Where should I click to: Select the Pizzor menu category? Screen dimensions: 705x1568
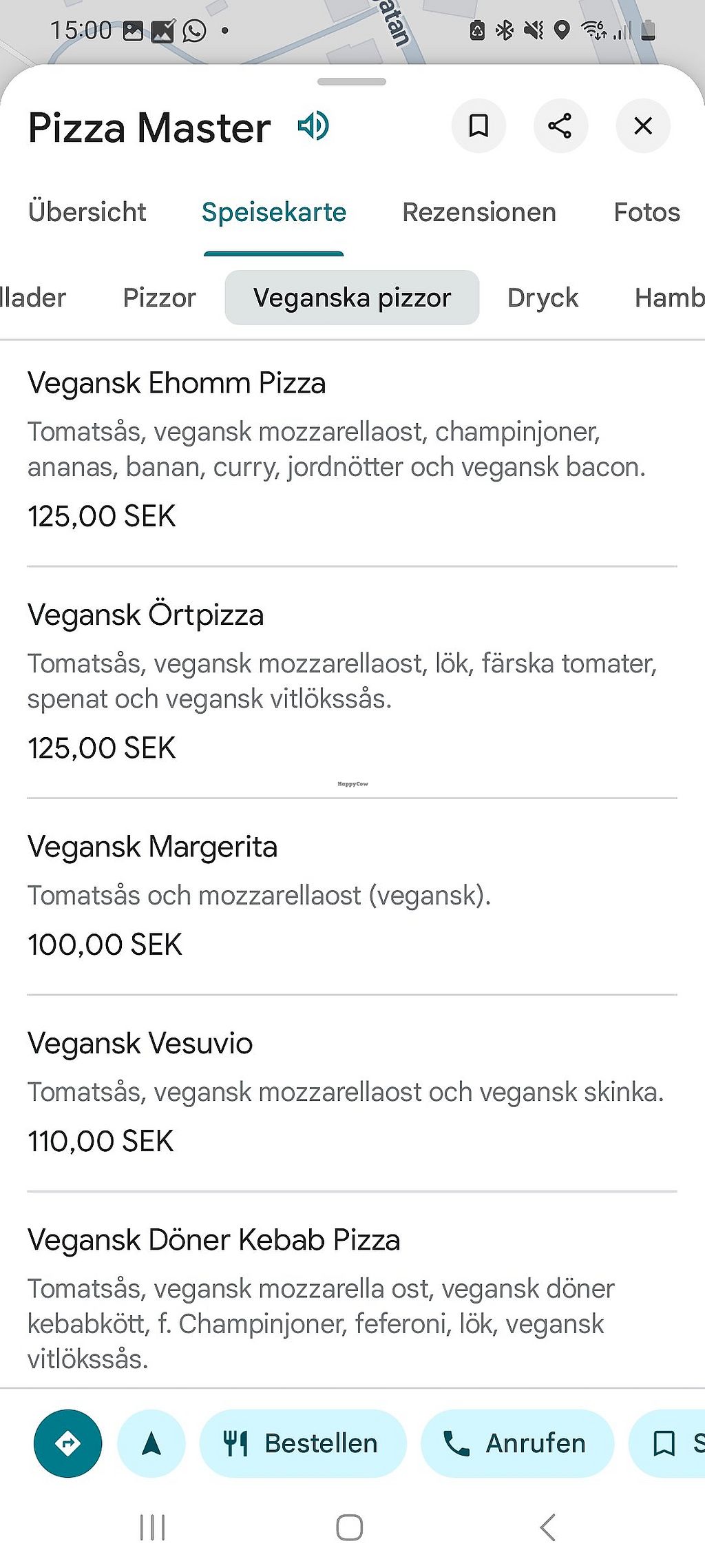click(x=160, y=298)
